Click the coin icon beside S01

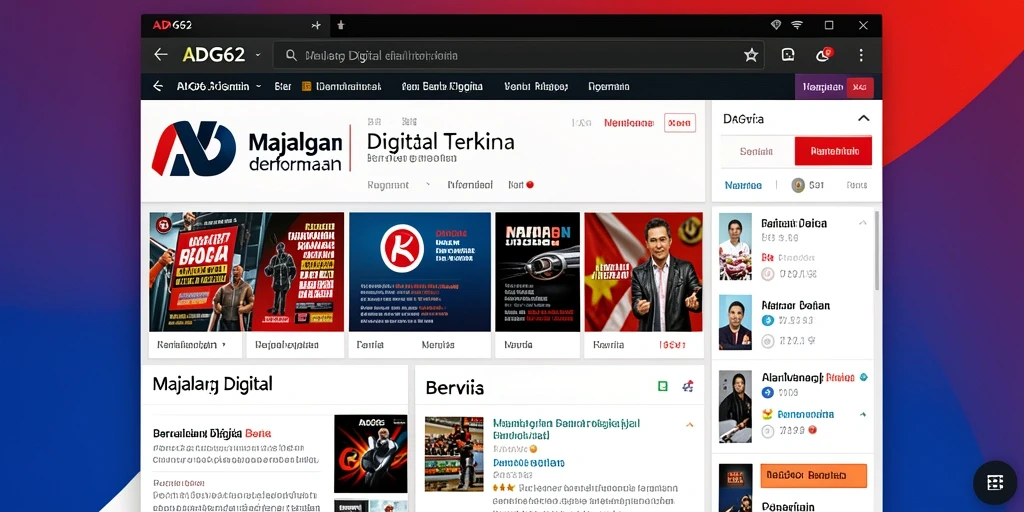(798, 185)
